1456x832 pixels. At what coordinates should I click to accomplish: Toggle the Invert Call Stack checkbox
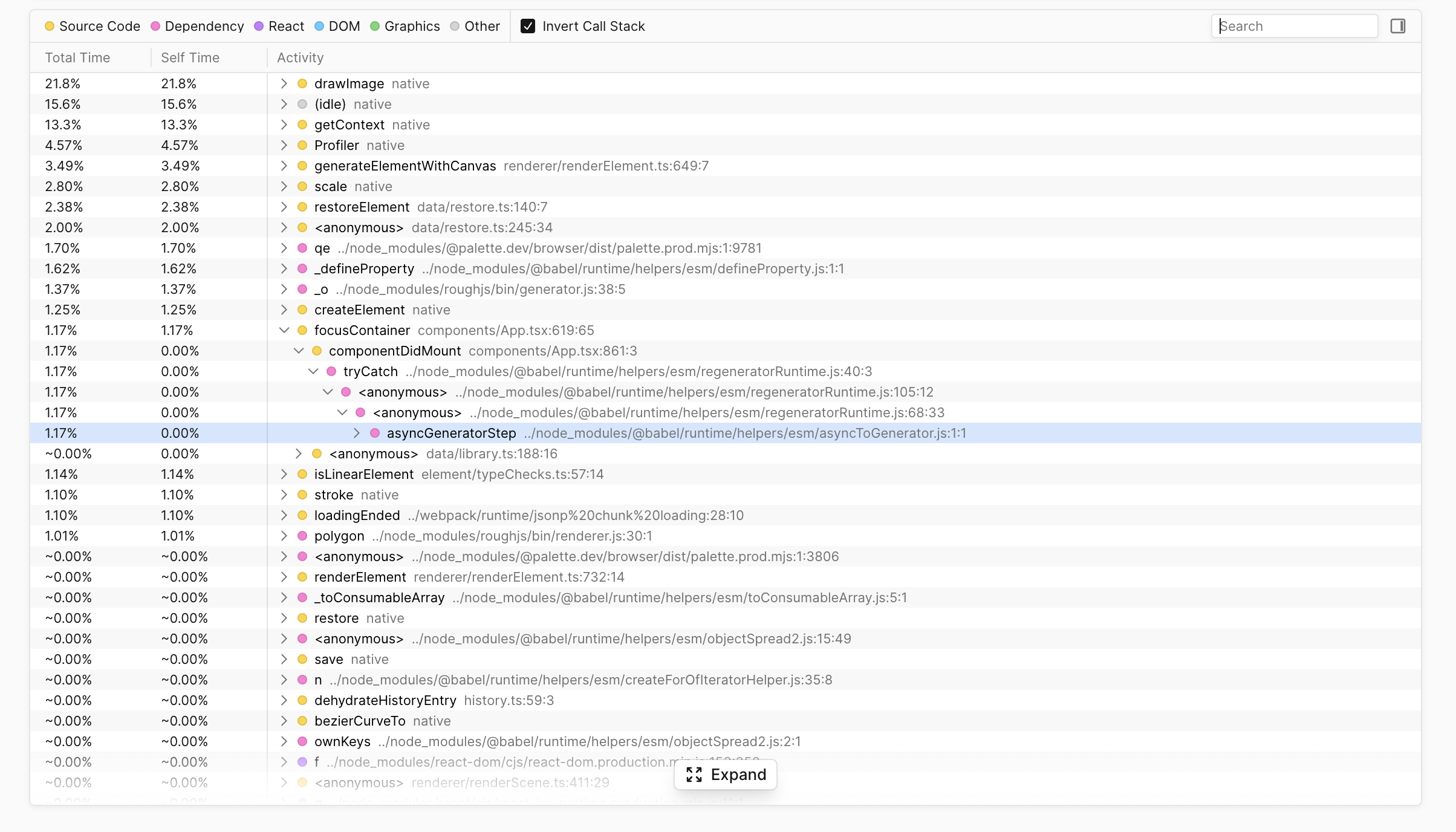click(528, 26)
